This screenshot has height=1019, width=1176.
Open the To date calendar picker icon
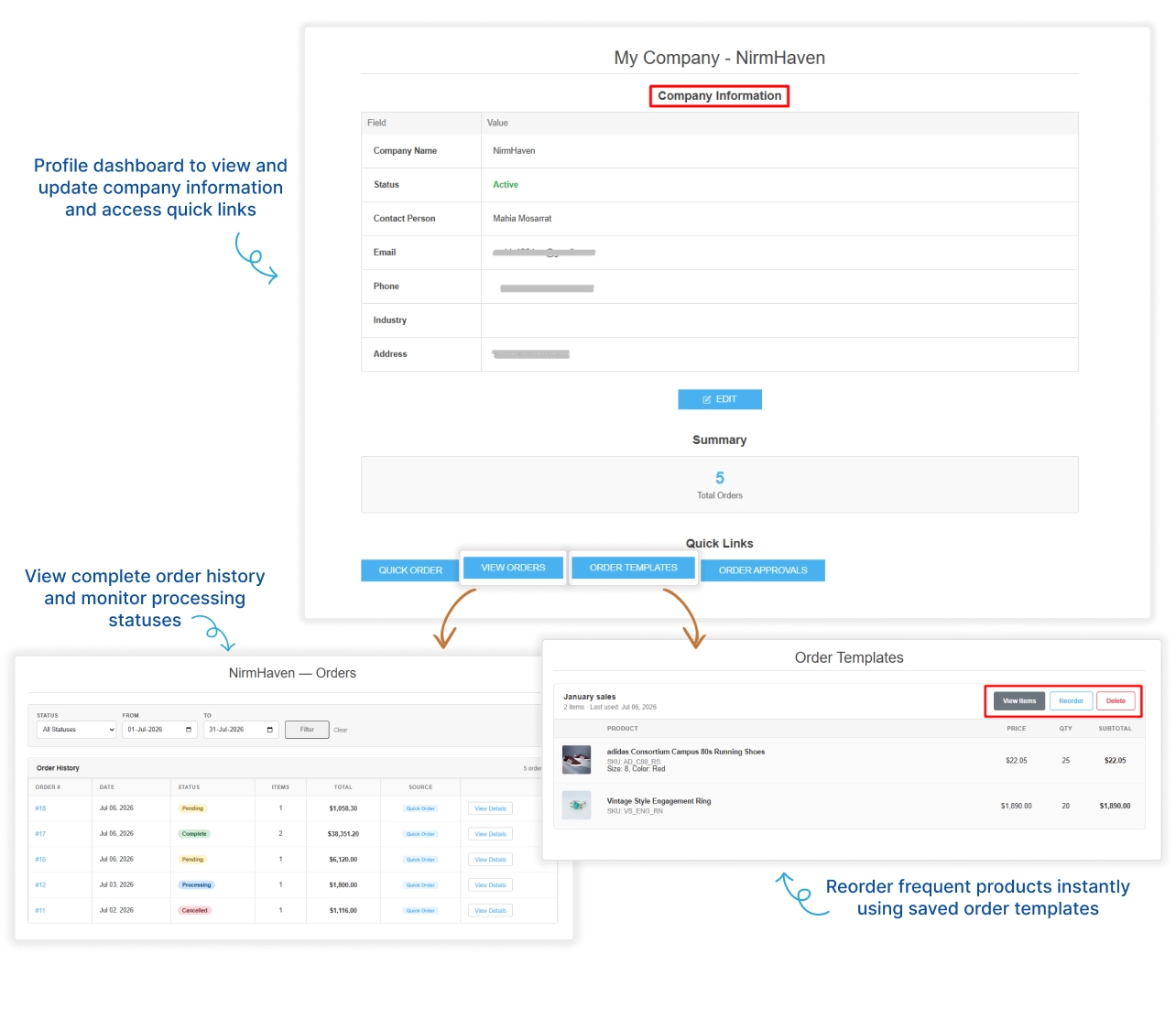point(269,730)
